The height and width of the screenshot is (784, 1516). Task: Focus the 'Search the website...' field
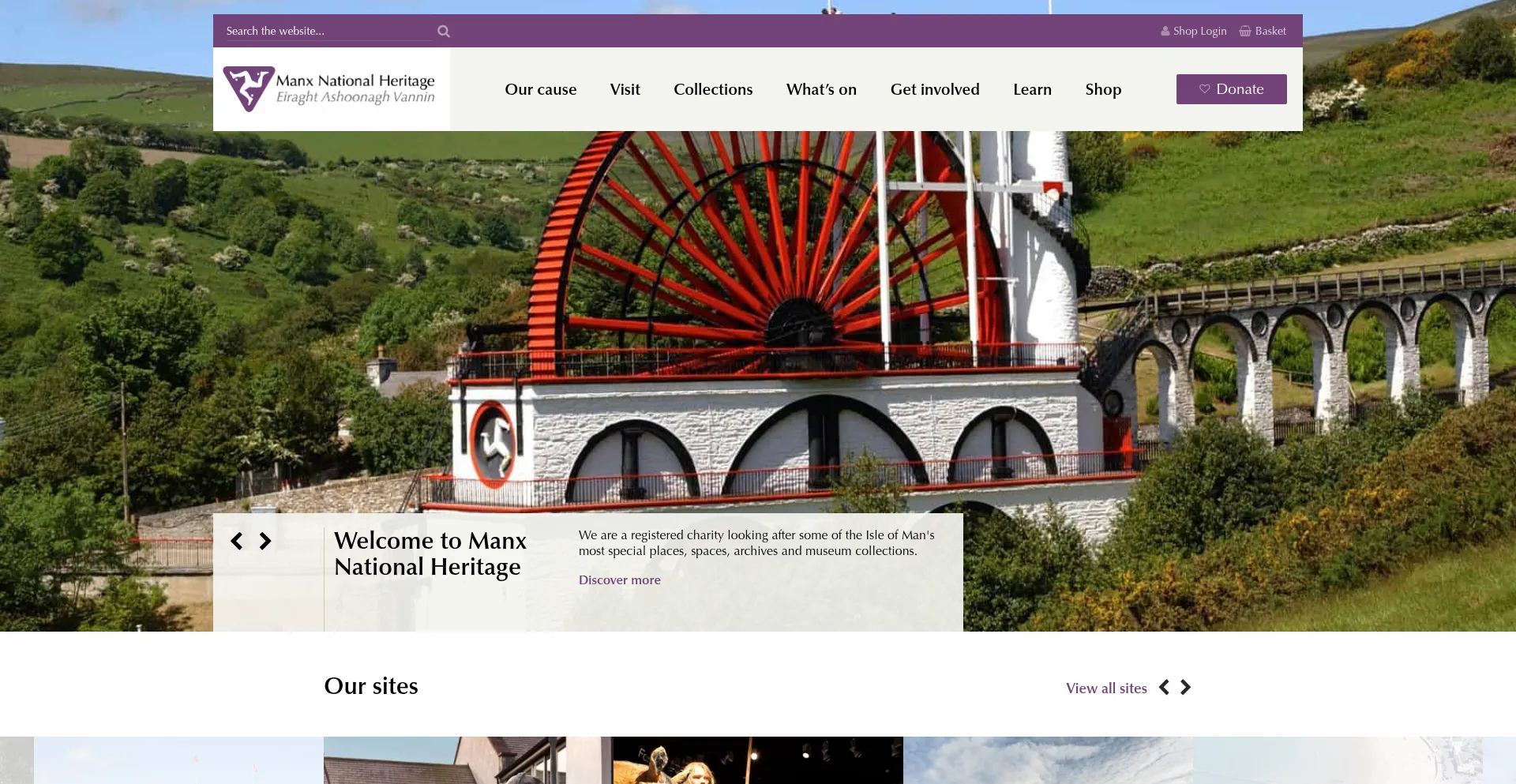pyautogui.click(x=328, y=31)
